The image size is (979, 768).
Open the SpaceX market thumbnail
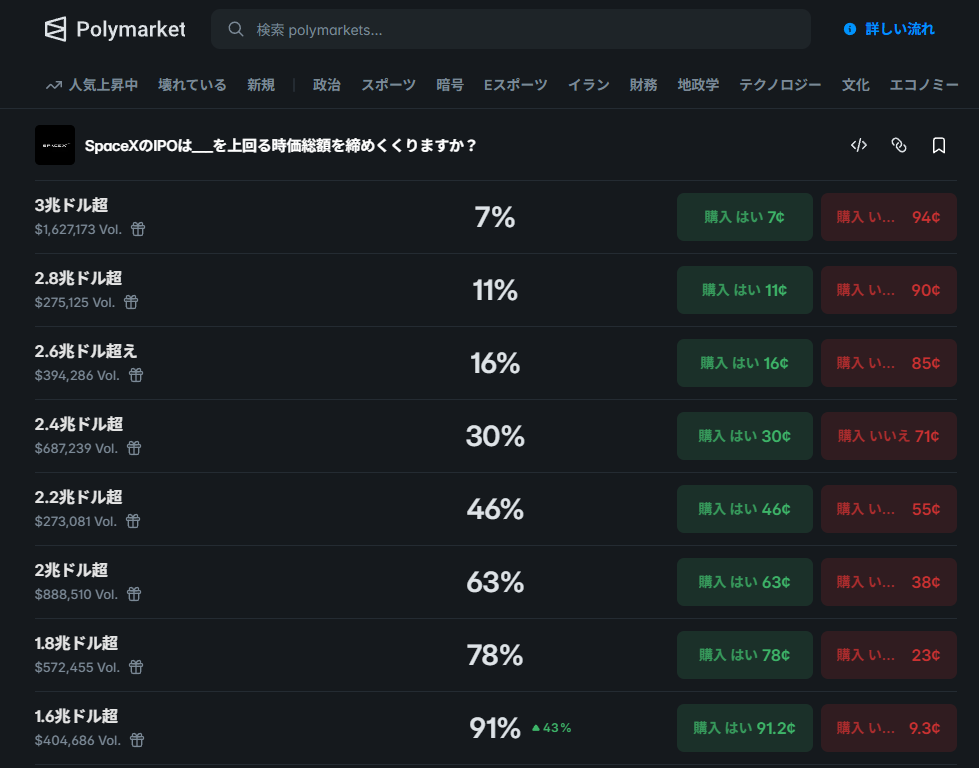click(55, 145)
